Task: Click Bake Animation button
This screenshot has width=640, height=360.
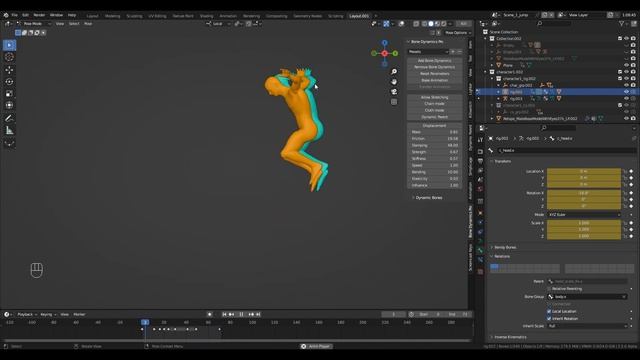Action: point(435,80)
